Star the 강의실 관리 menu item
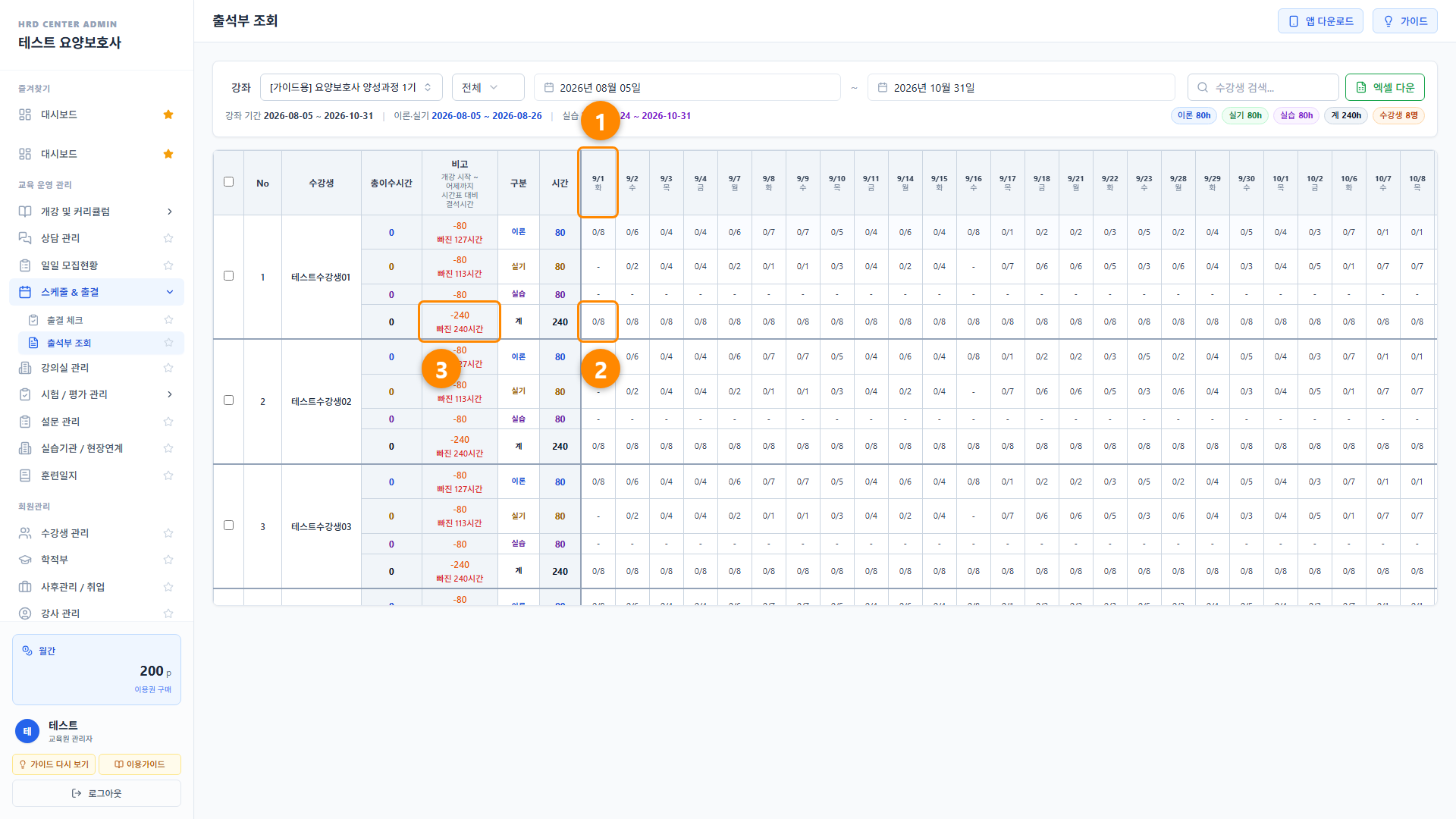This screenshot has height=819, width=1456. pos(168,368)
